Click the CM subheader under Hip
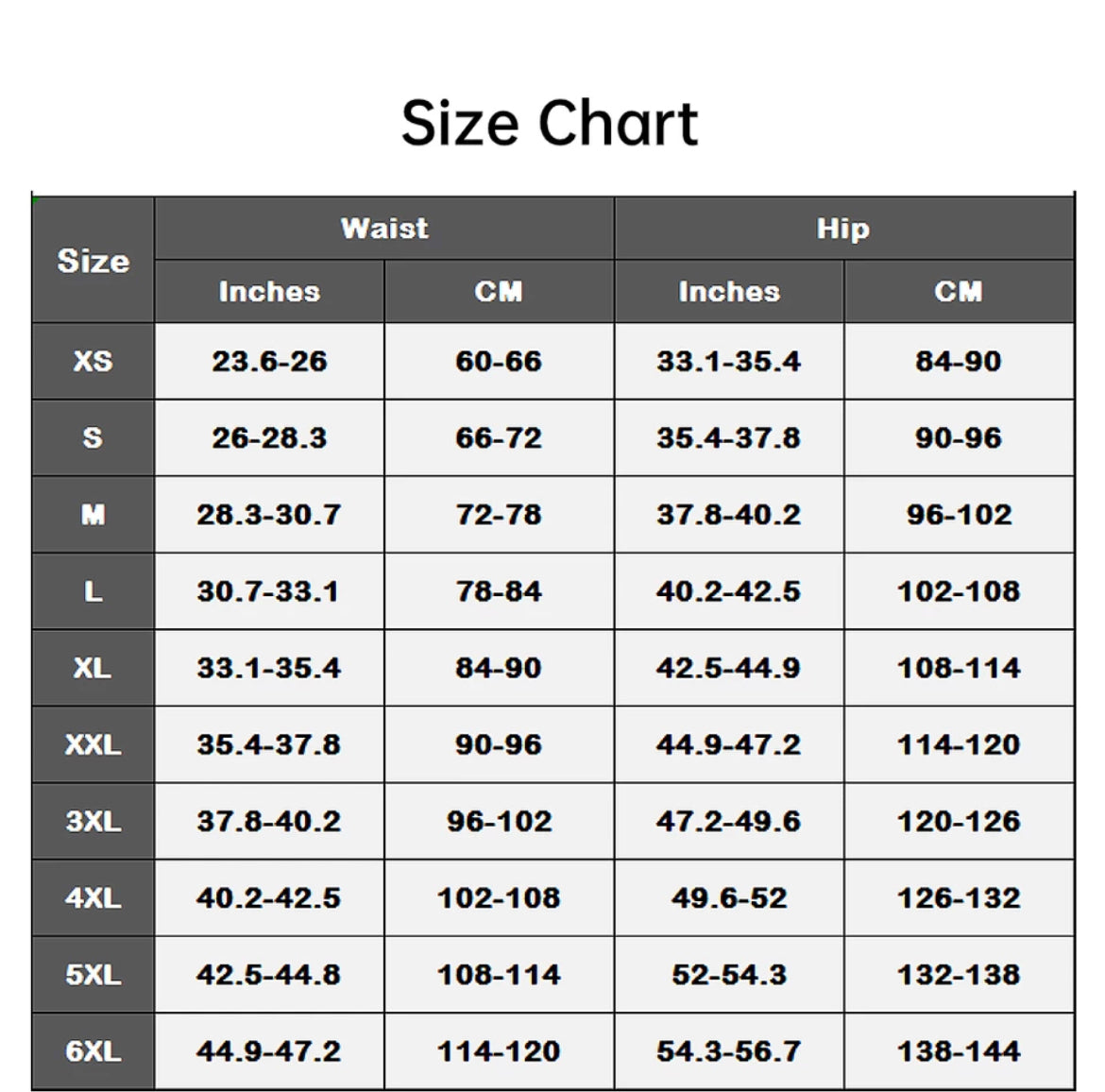The image size is (1105, 1092). (x=959, y=292)
